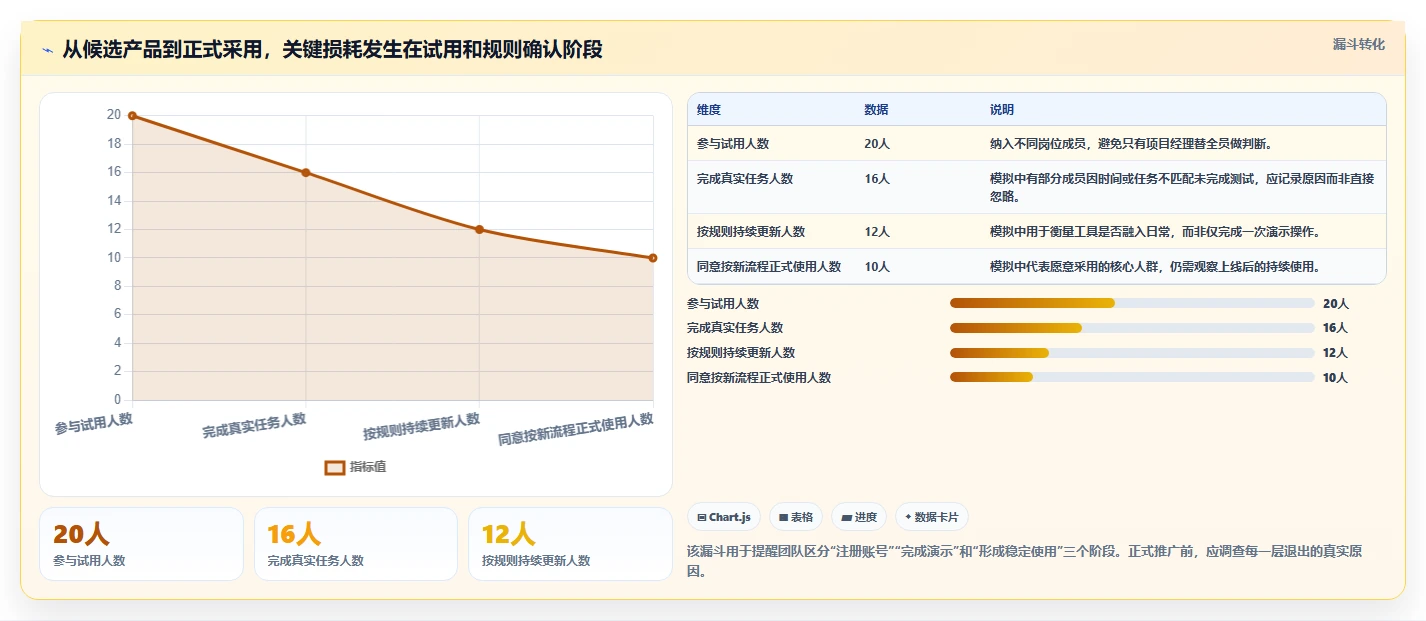Image resolution: width=1426 pixels, height=621 pixels.
Task: Click the 10人 value beside the last progress bar
Action: pos(1335,377)
